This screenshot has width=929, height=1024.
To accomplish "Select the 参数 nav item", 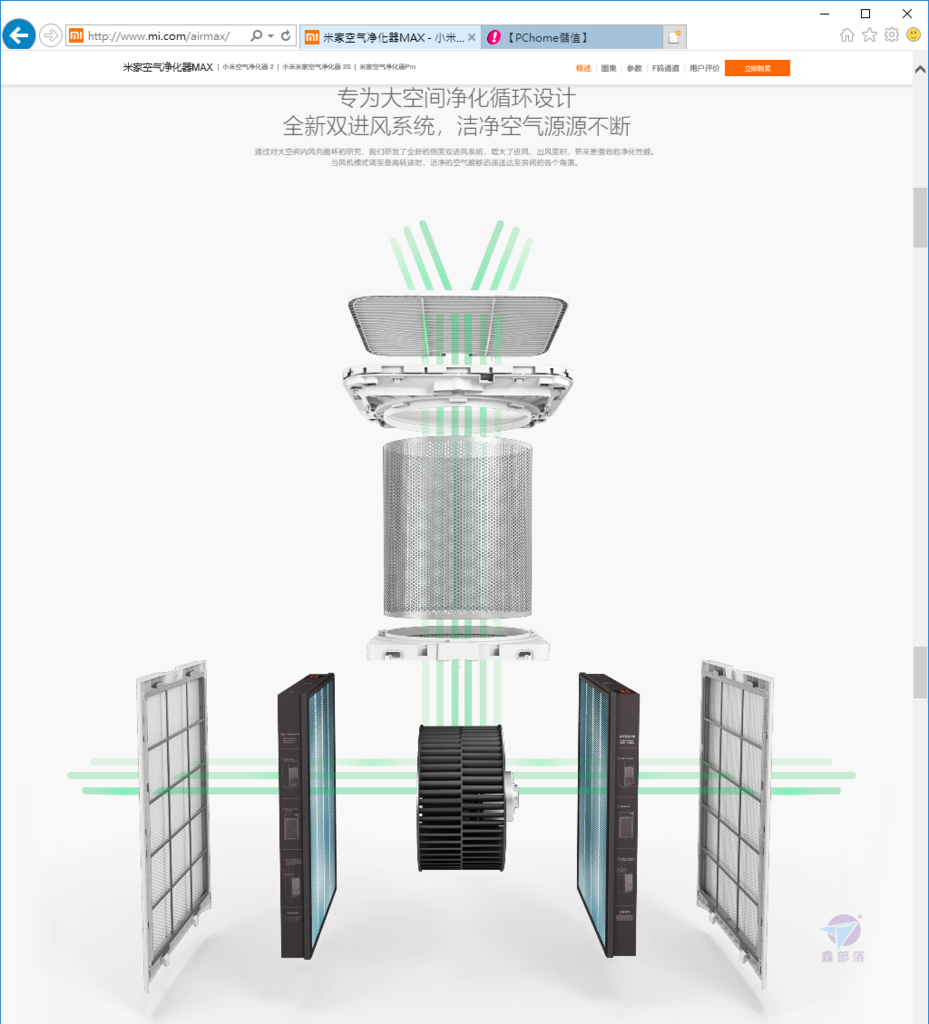I will 634,68.
